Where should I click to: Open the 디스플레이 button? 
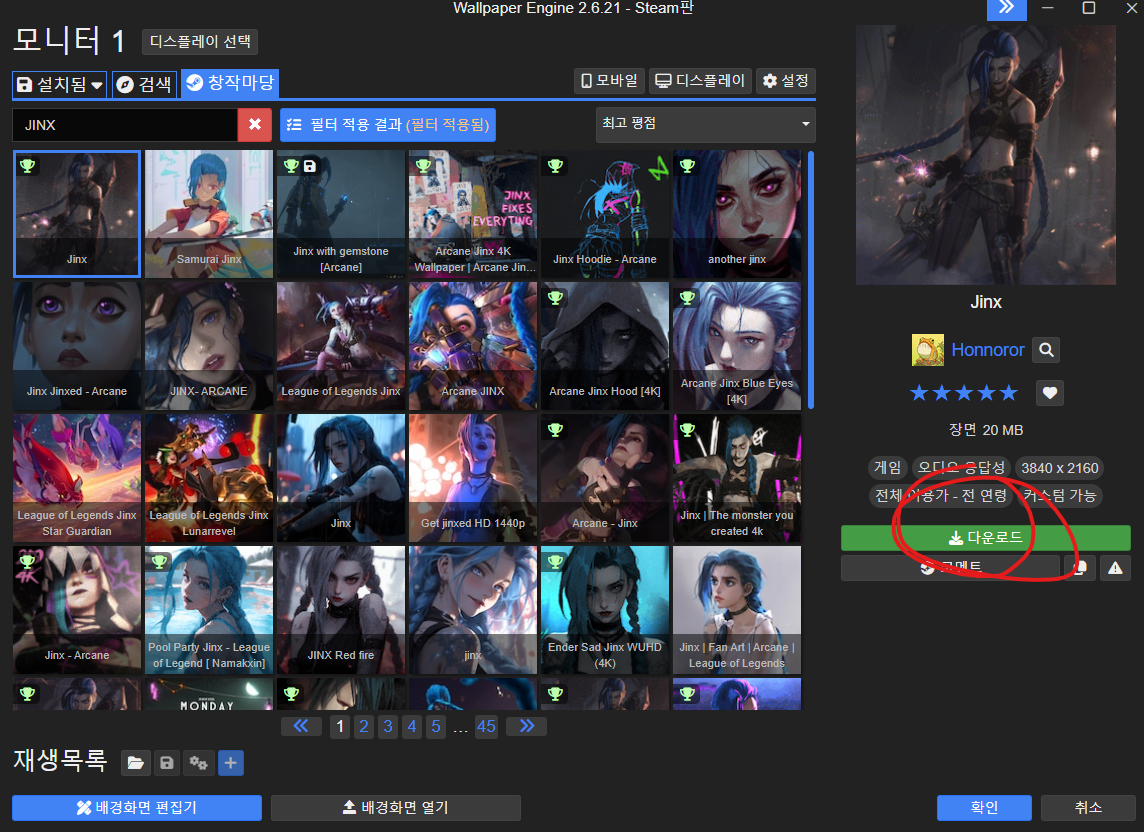pyautogui.click(x=700, y=80)
